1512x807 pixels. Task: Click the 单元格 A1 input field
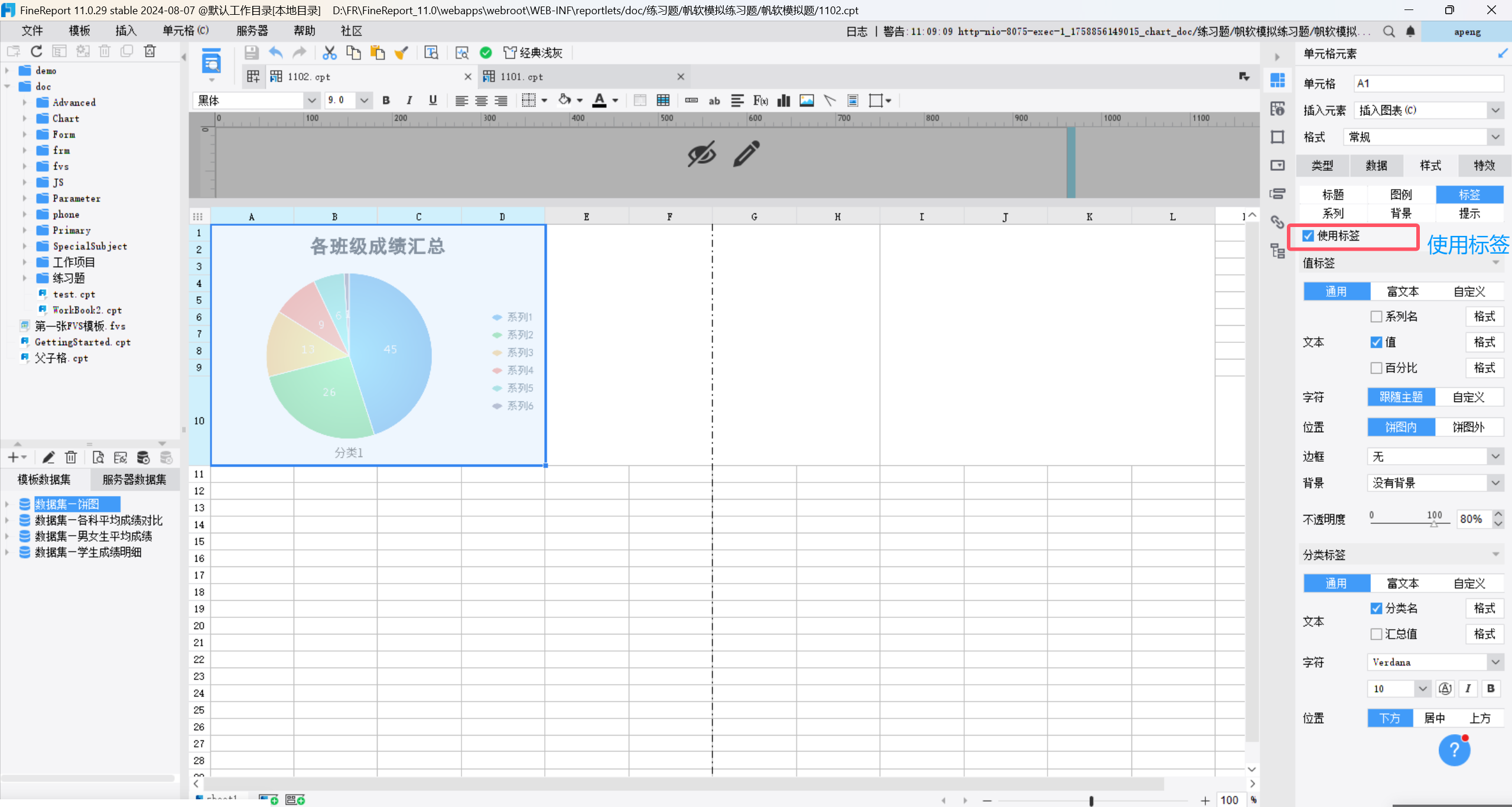click(1428, 83)
